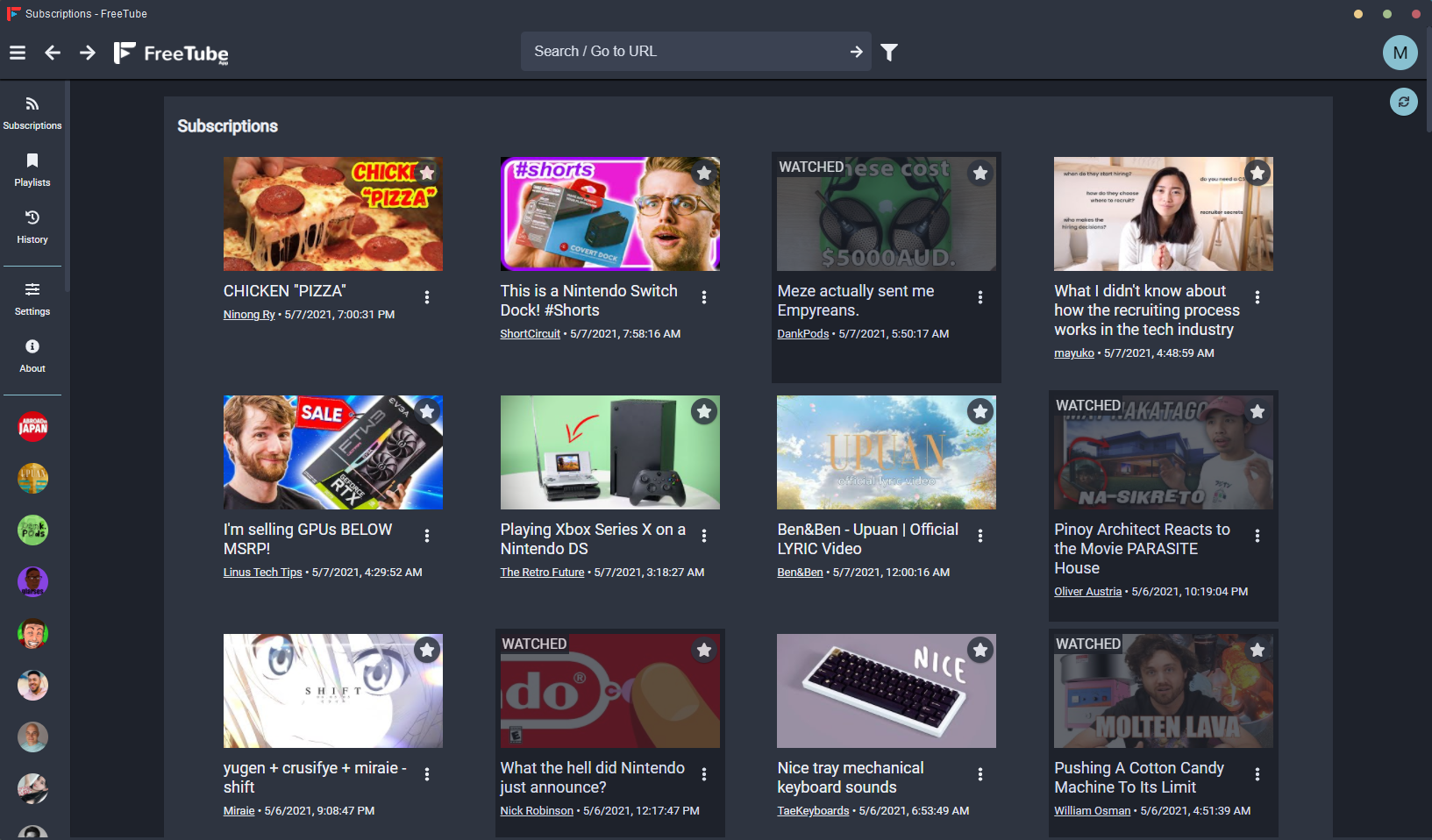Image resolution: width=1432 pixels, height=840 pixels.
Task: Open the DankPods channel link under video
Action: pyautogui.click(x=803, y=334)
